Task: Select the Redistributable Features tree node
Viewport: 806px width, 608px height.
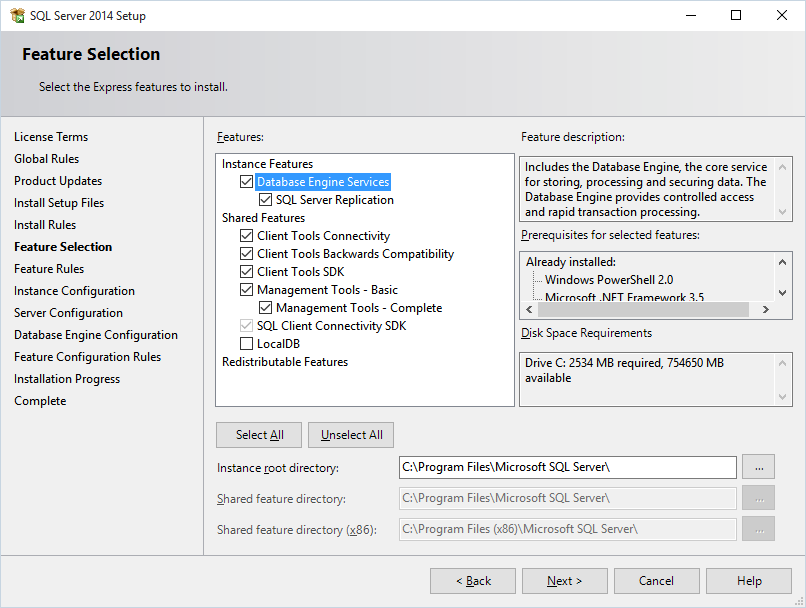Action: pyautogui.click(x=285, y=362)
